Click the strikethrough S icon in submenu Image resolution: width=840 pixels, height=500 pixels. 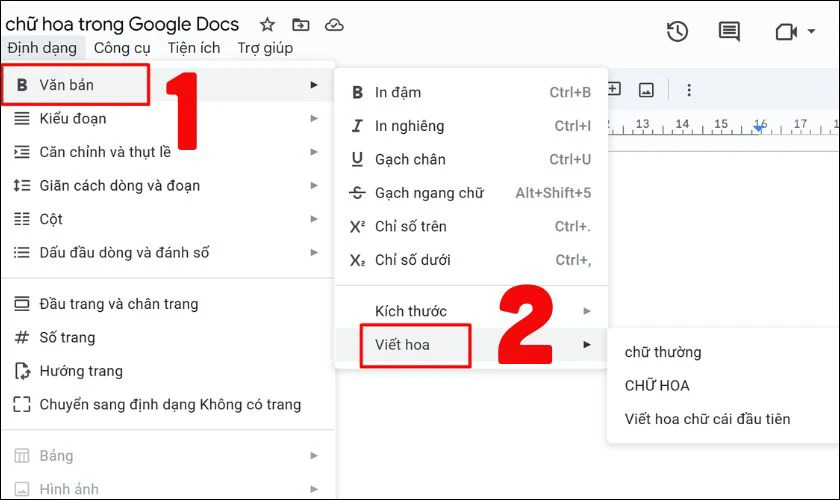tap(357, 193)
